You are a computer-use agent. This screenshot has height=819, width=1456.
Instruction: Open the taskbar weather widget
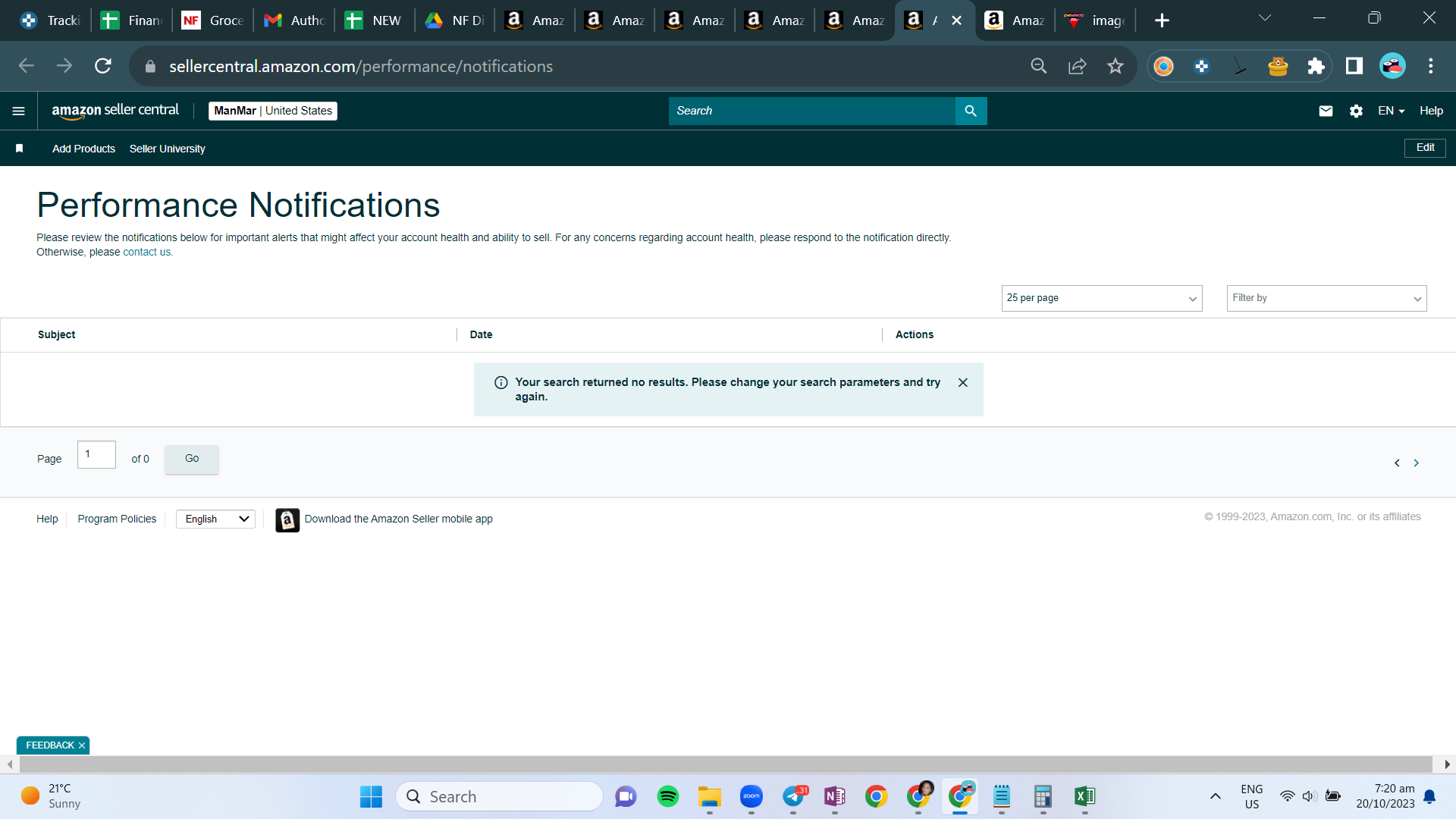[52, 796]
